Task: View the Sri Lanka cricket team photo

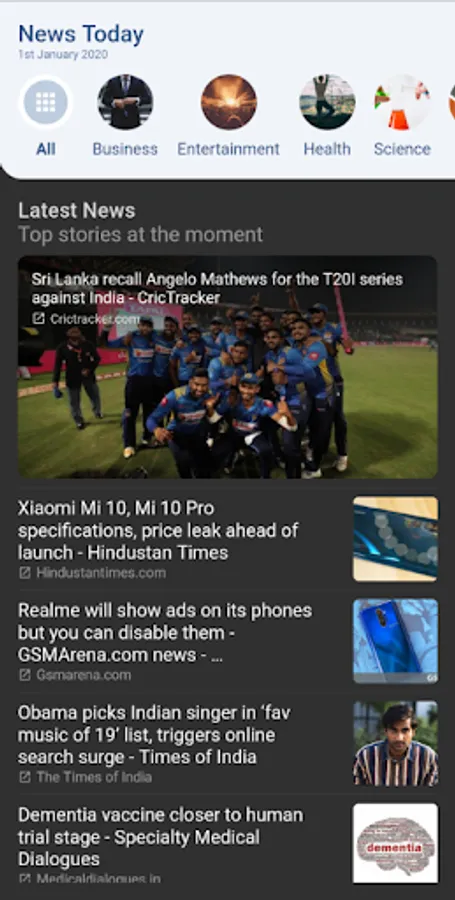Action: (x=228, y=367)
